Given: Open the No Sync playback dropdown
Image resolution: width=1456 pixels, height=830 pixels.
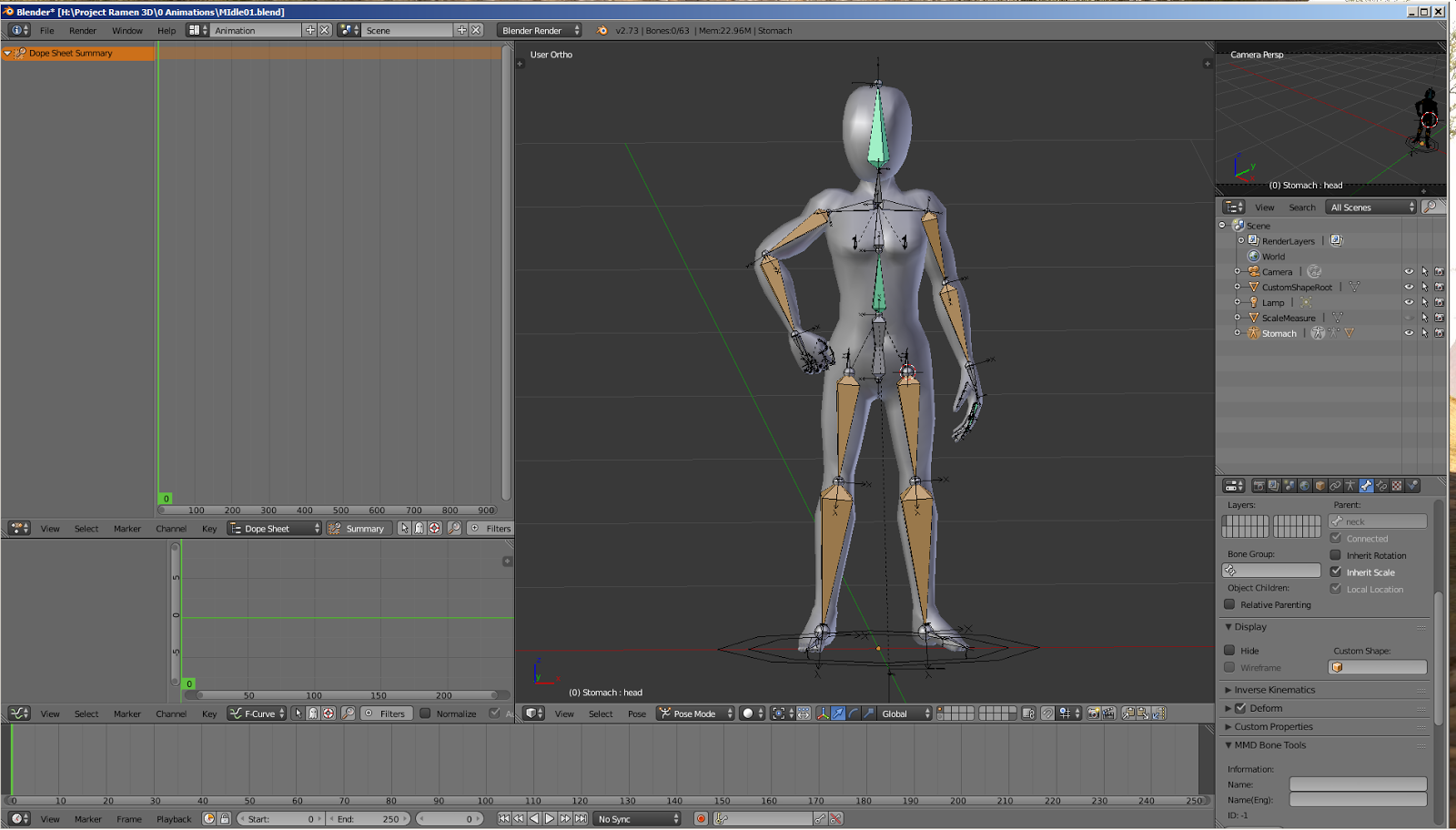Looking at the screenshot, I should pos(638,819).
